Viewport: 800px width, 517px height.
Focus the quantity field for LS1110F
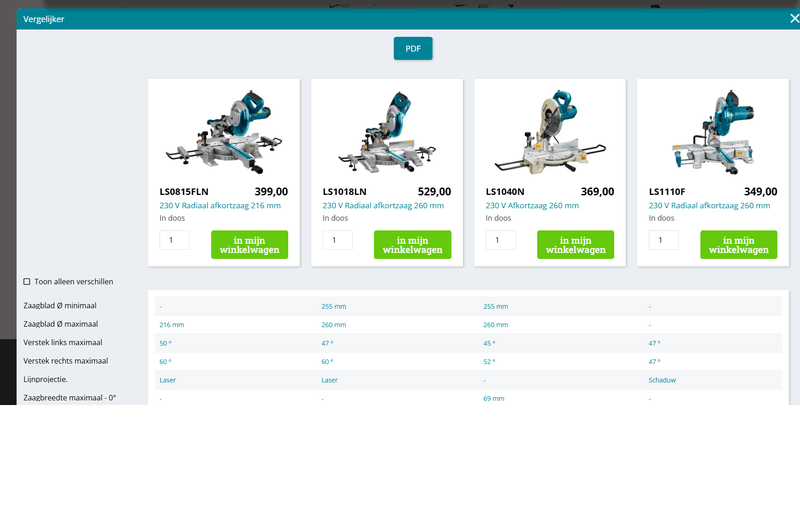(x=664, y=240)
